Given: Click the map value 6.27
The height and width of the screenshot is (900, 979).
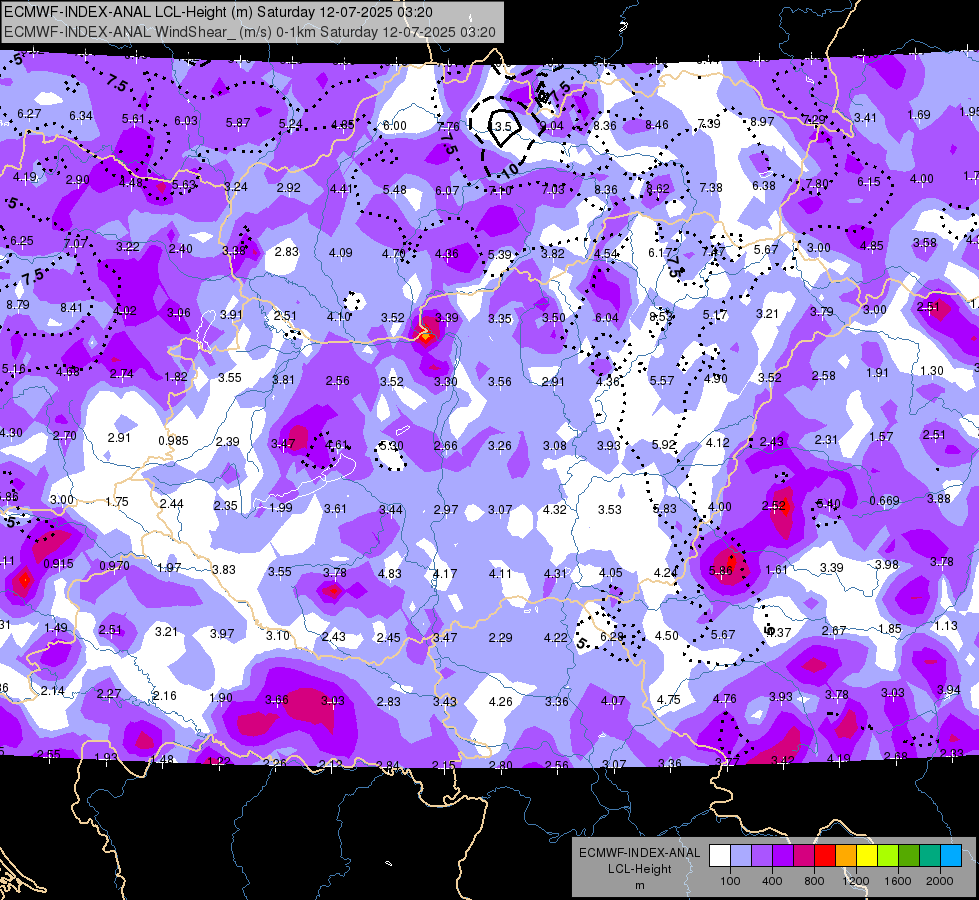Looking at the screenshot, I should point(29,114).
